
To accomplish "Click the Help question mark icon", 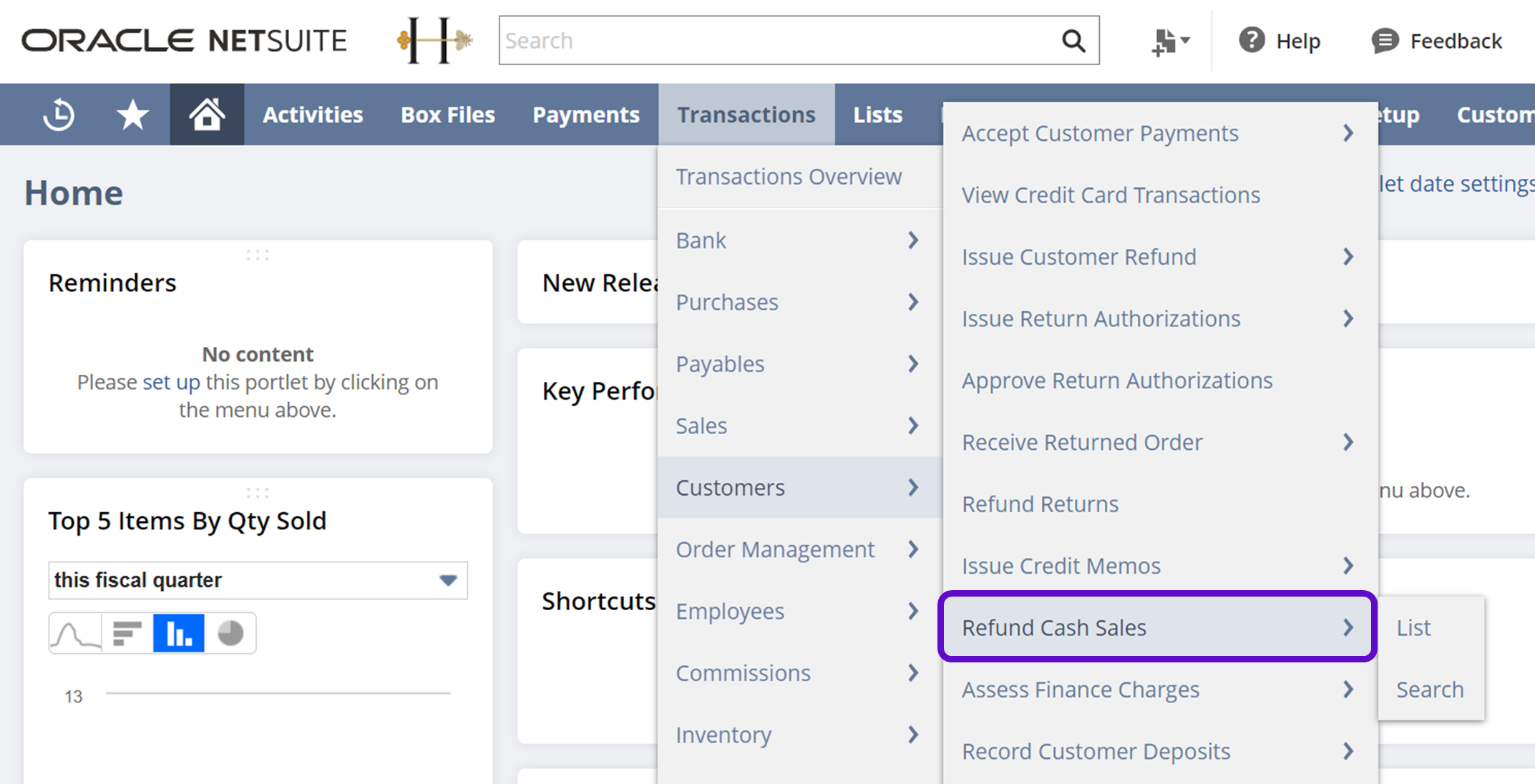I will pos(1252,41).
